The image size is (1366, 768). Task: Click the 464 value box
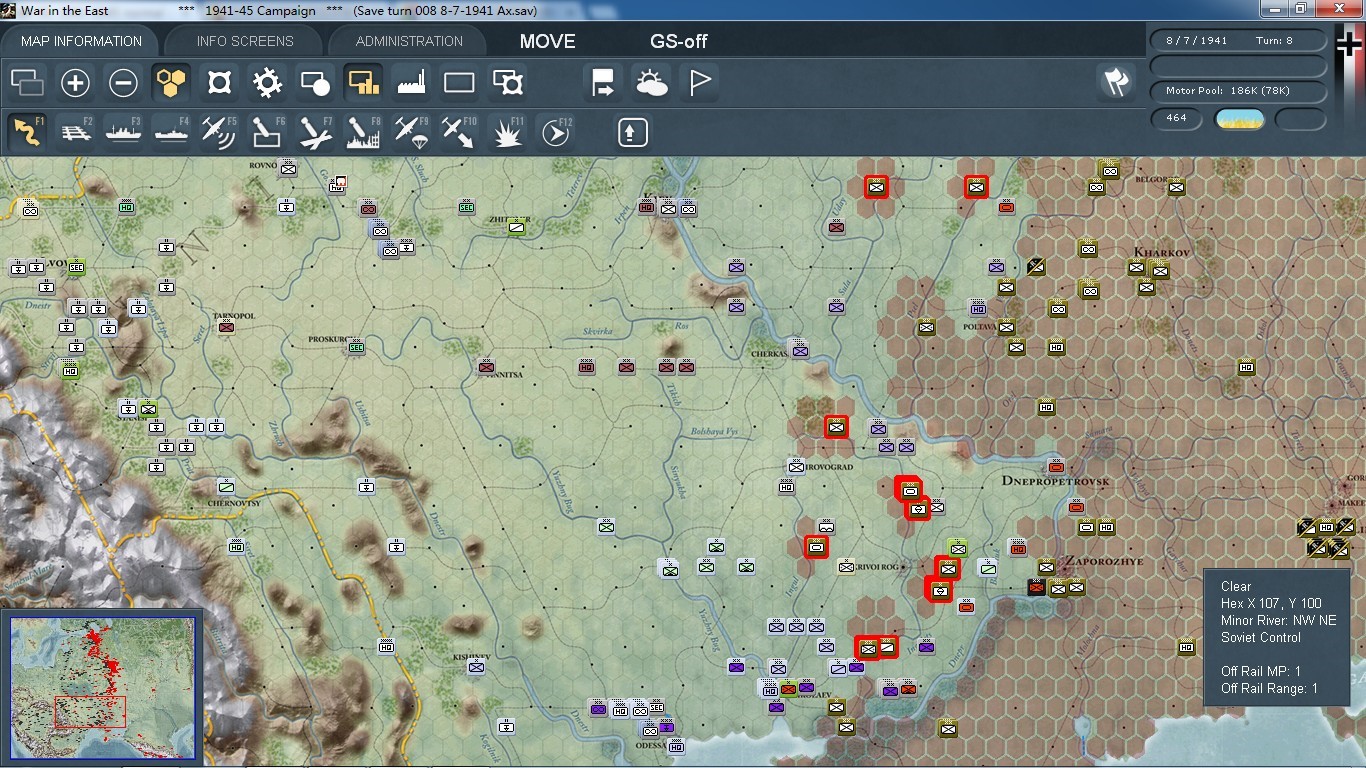pyautogui.click(x=1176, y=118)
